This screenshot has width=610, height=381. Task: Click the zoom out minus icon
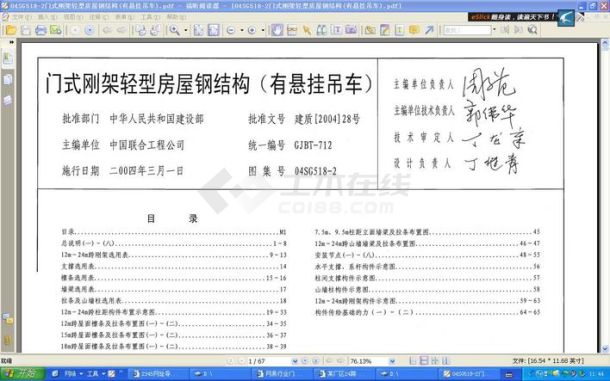(231, 30)
